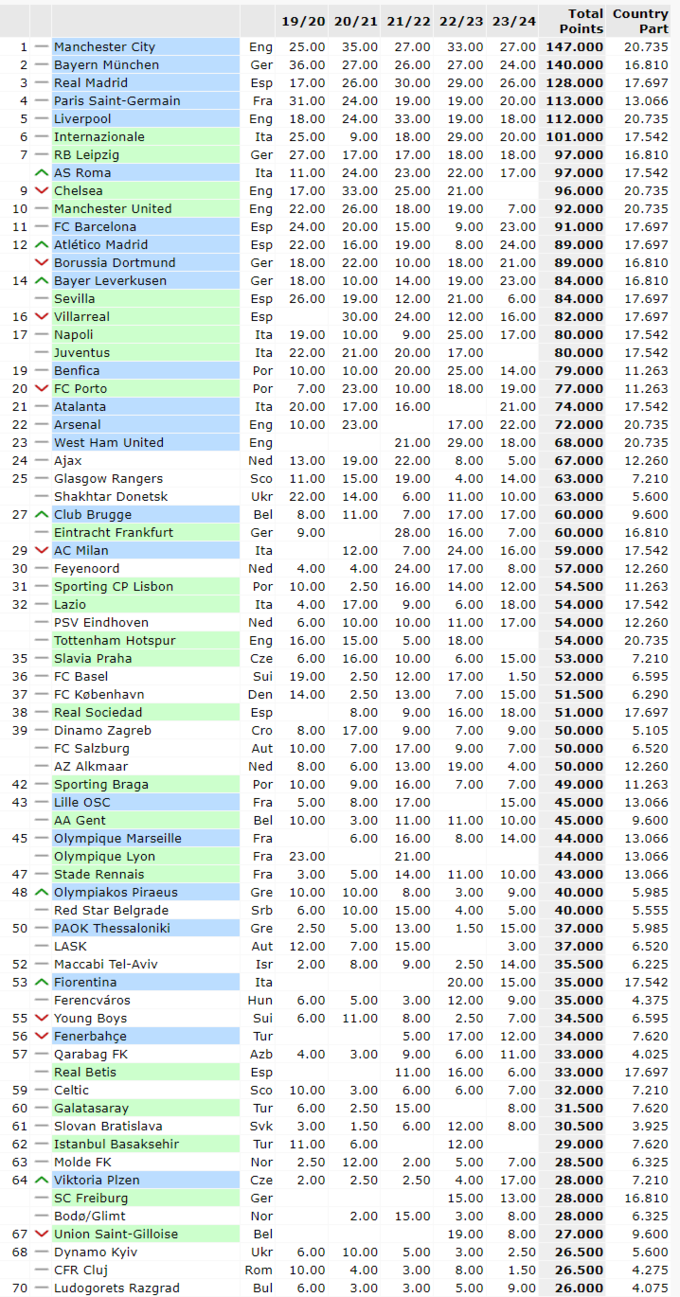
Task: Click the down arrow next to Borussia Dortmund
Action: (x=41, y=263)
